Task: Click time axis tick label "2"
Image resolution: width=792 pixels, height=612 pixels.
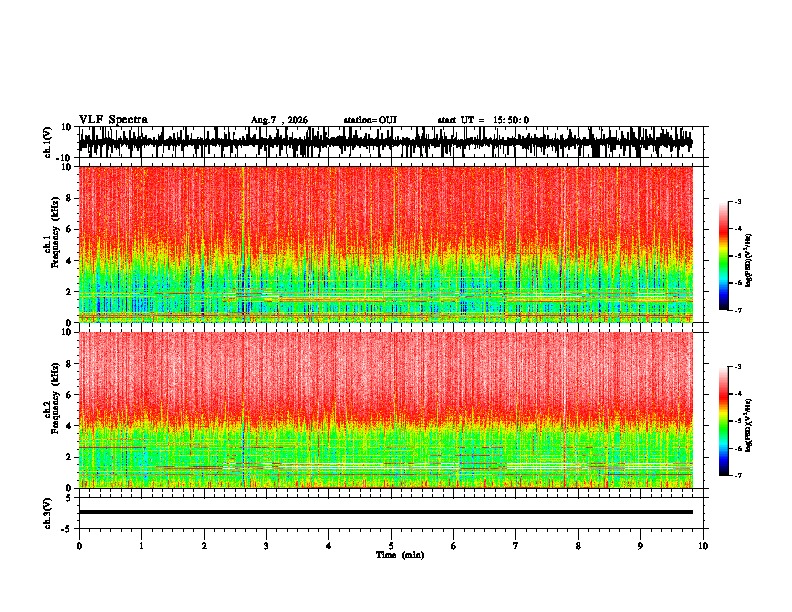Action: 204,546
